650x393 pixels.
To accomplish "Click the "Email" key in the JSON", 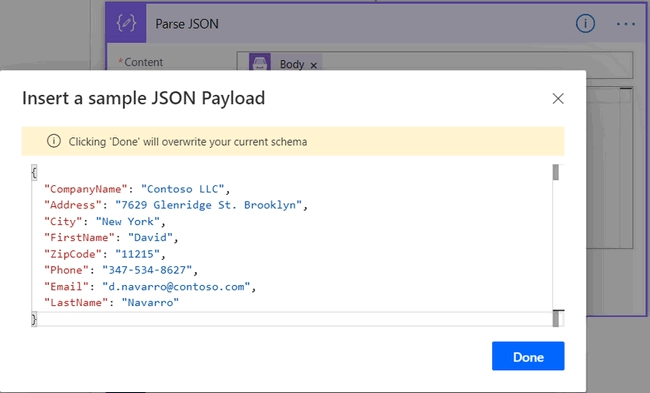I will tap(66, 286).
